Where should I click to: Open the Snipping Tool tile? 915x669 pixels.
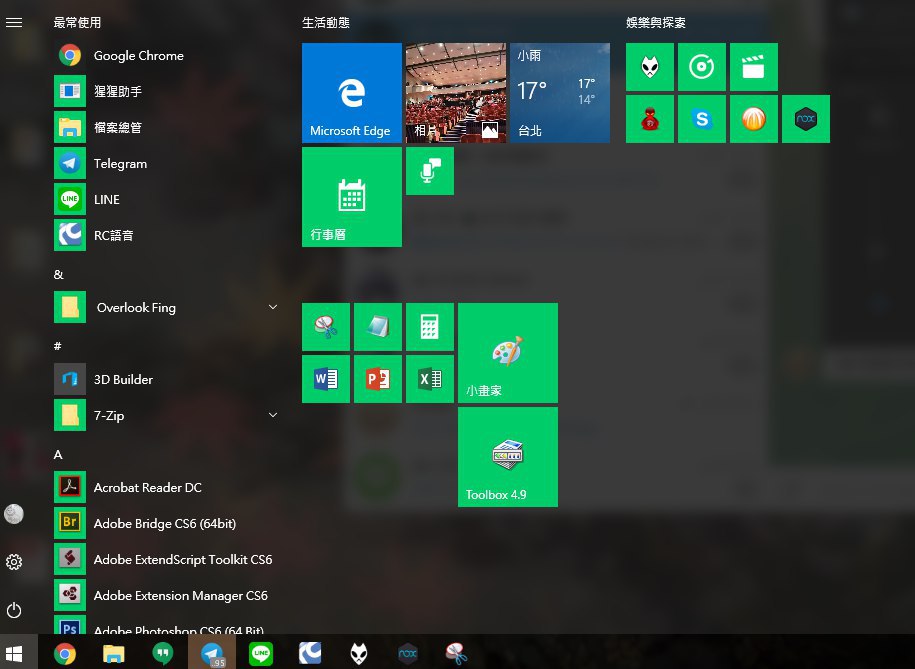pos(326,327)
